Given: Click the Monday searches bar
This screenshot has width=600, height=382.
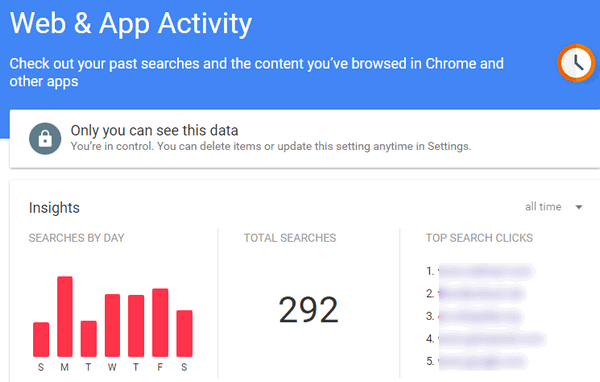Looking at the screenshot, I should tap(65, 317).
